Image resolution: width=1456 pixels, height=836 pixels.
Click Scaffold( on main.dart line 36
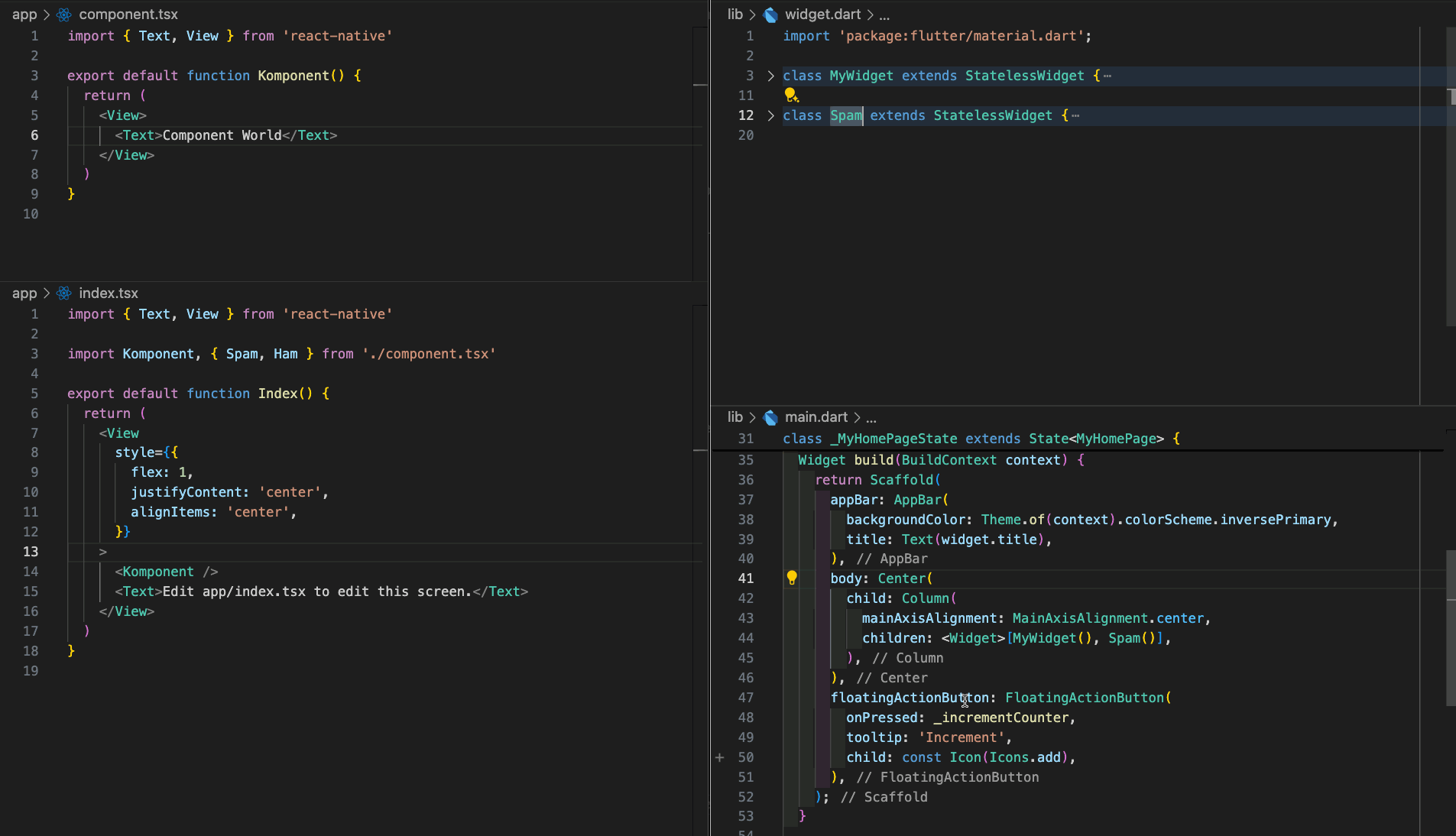906,480
